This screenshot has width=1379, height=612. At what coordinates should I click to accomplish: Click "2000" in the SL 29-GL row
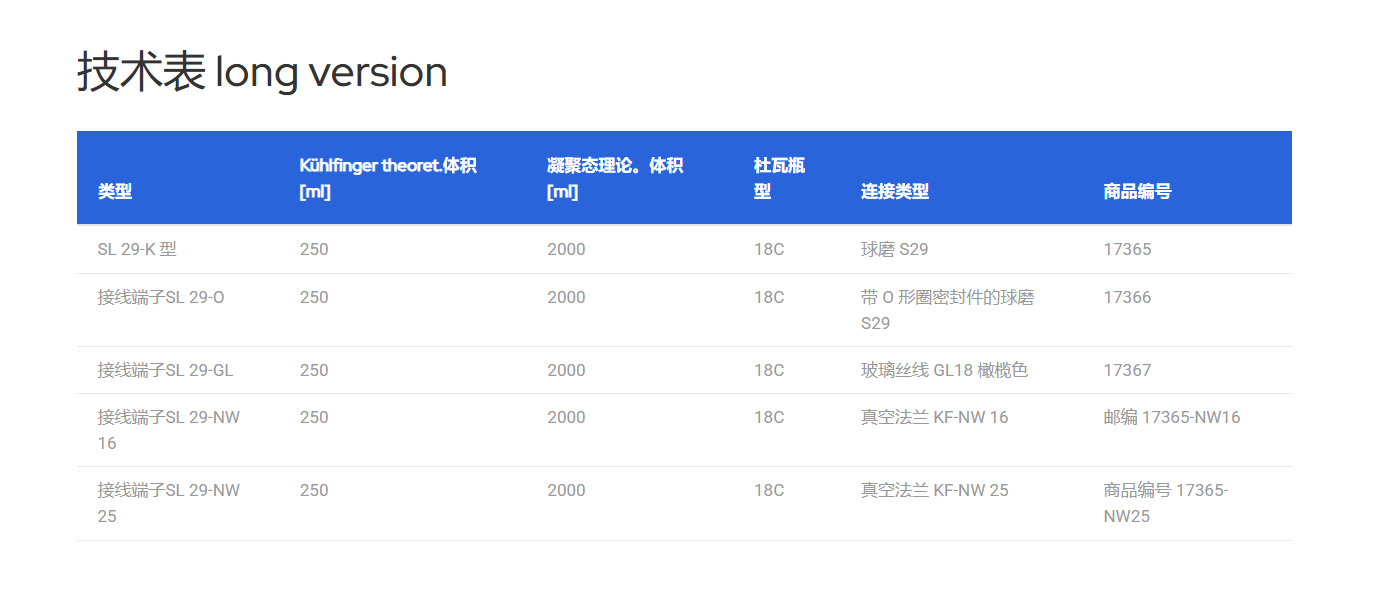[567, 370]
